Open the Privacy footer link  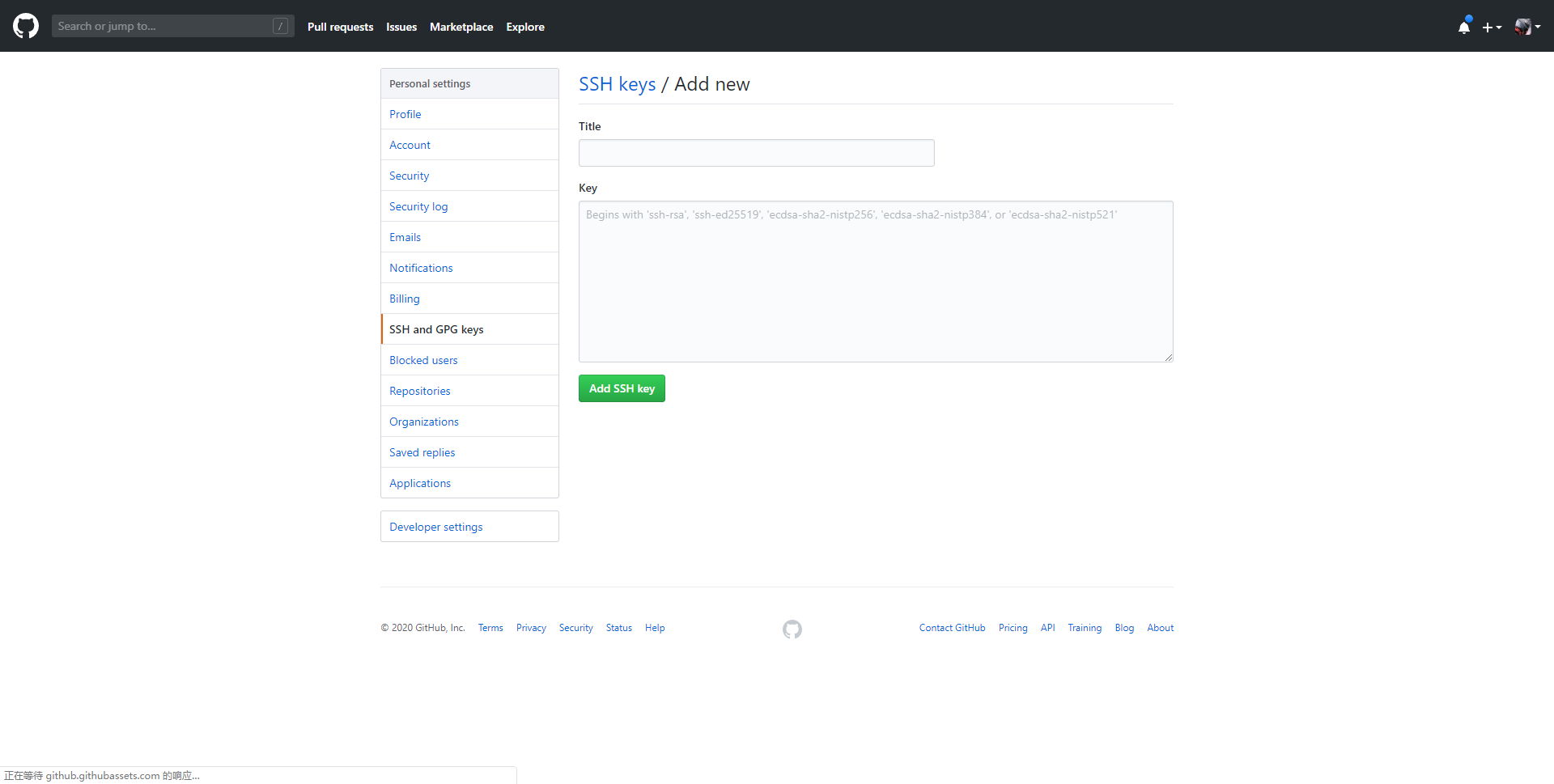pyautogui.click(x=531, y=628)
